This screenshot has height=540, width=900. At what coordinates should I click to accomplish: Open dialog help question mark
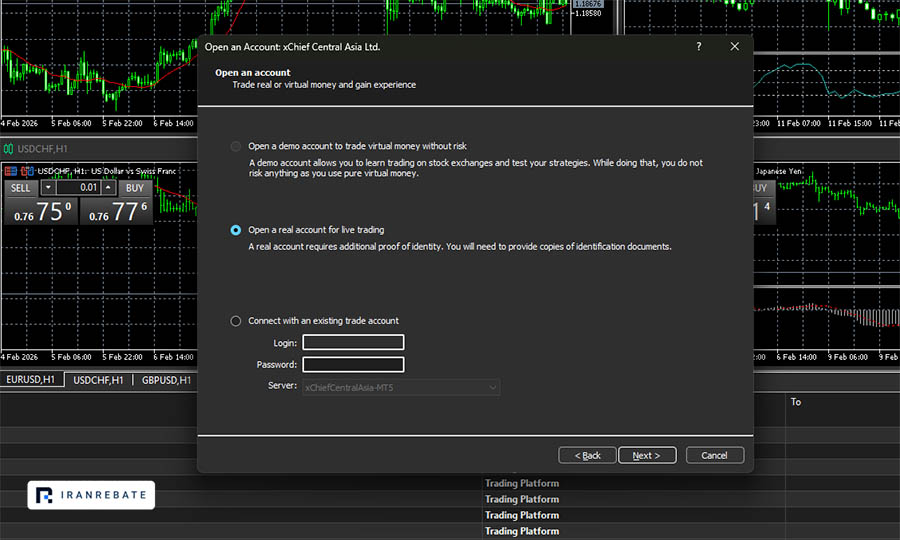(699, 46)
